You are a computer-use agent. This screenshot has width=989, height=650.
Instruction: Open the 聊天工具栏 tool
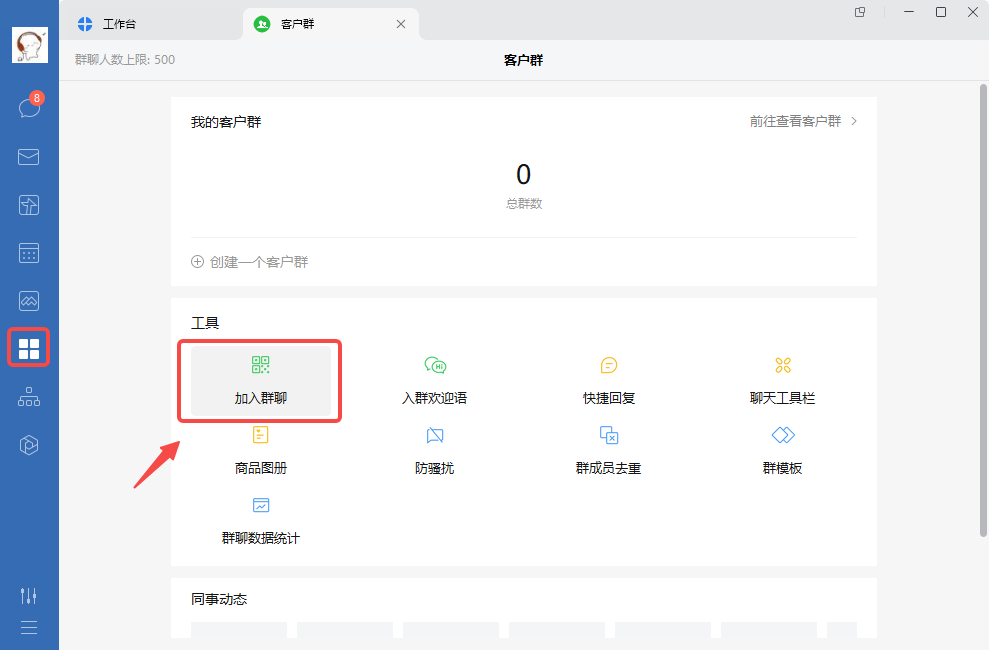782,380
